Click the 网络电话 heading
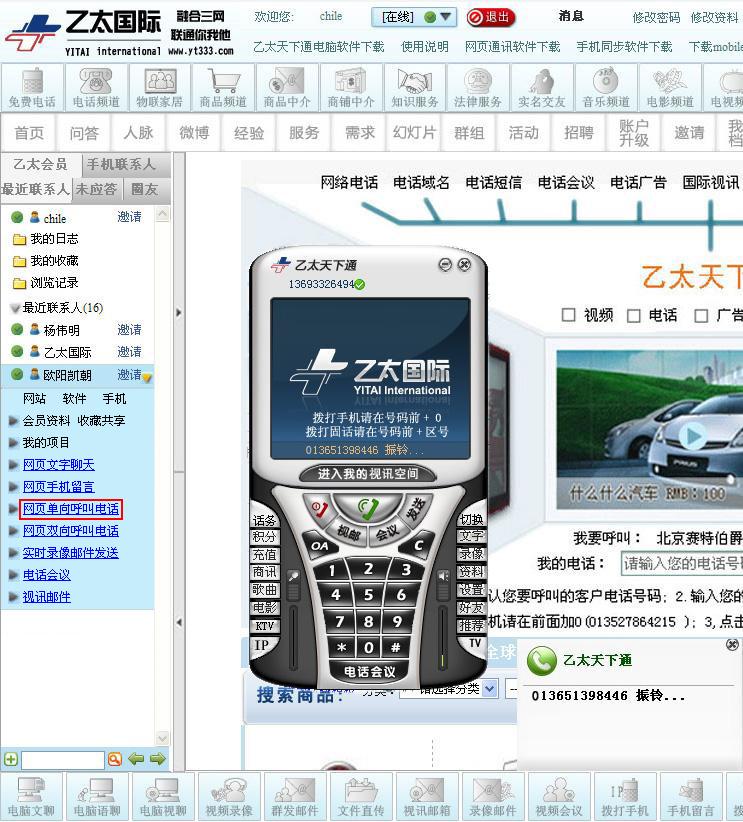The width and height of the screenshot is (743, 822). pyautogui.click(x=349, y=182)
